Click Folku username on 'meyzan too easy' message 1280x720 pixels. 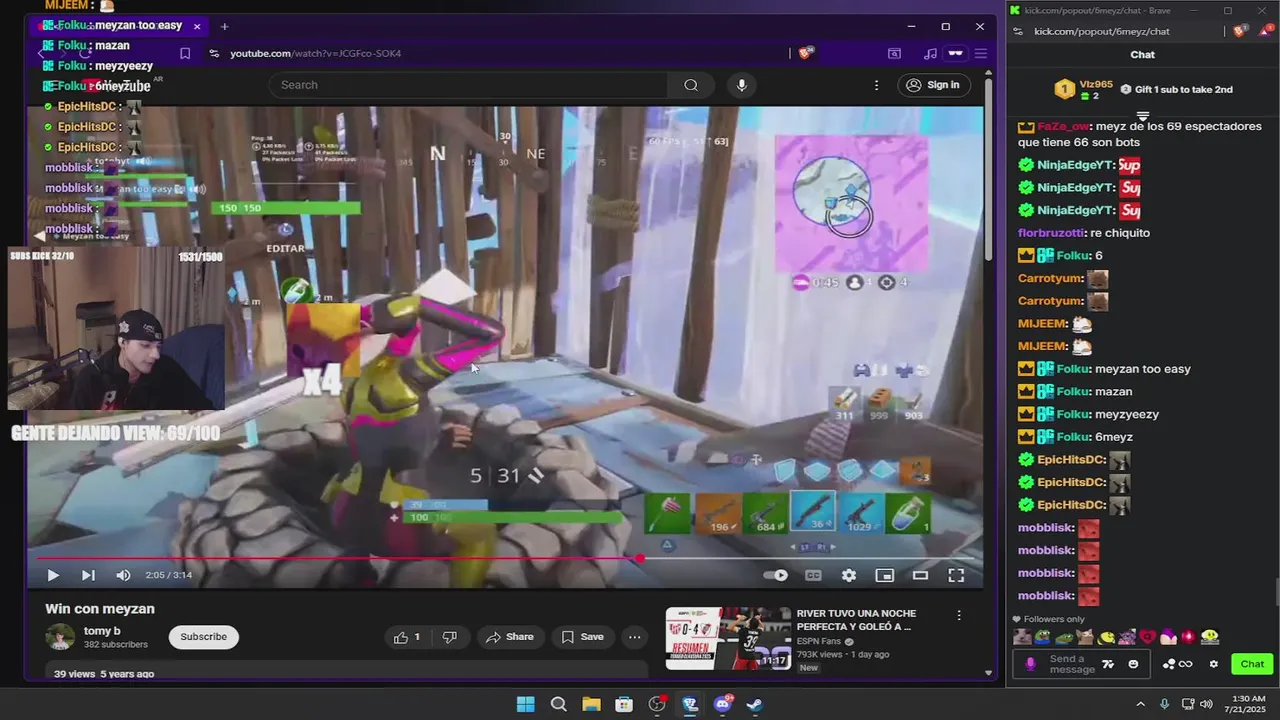click(x=1072, y=369)
